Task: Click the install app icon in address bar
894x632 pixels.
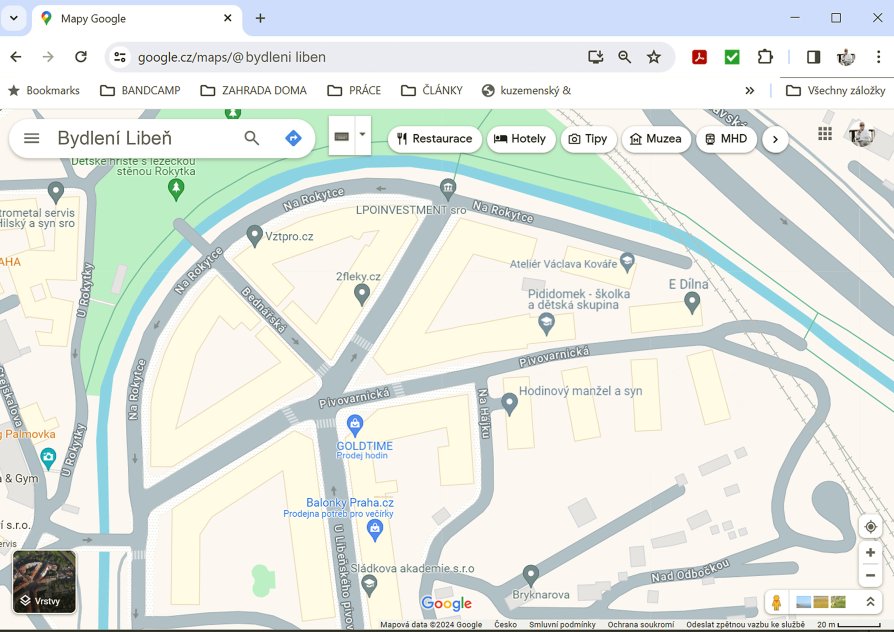Action: click(x=595, y=56)
